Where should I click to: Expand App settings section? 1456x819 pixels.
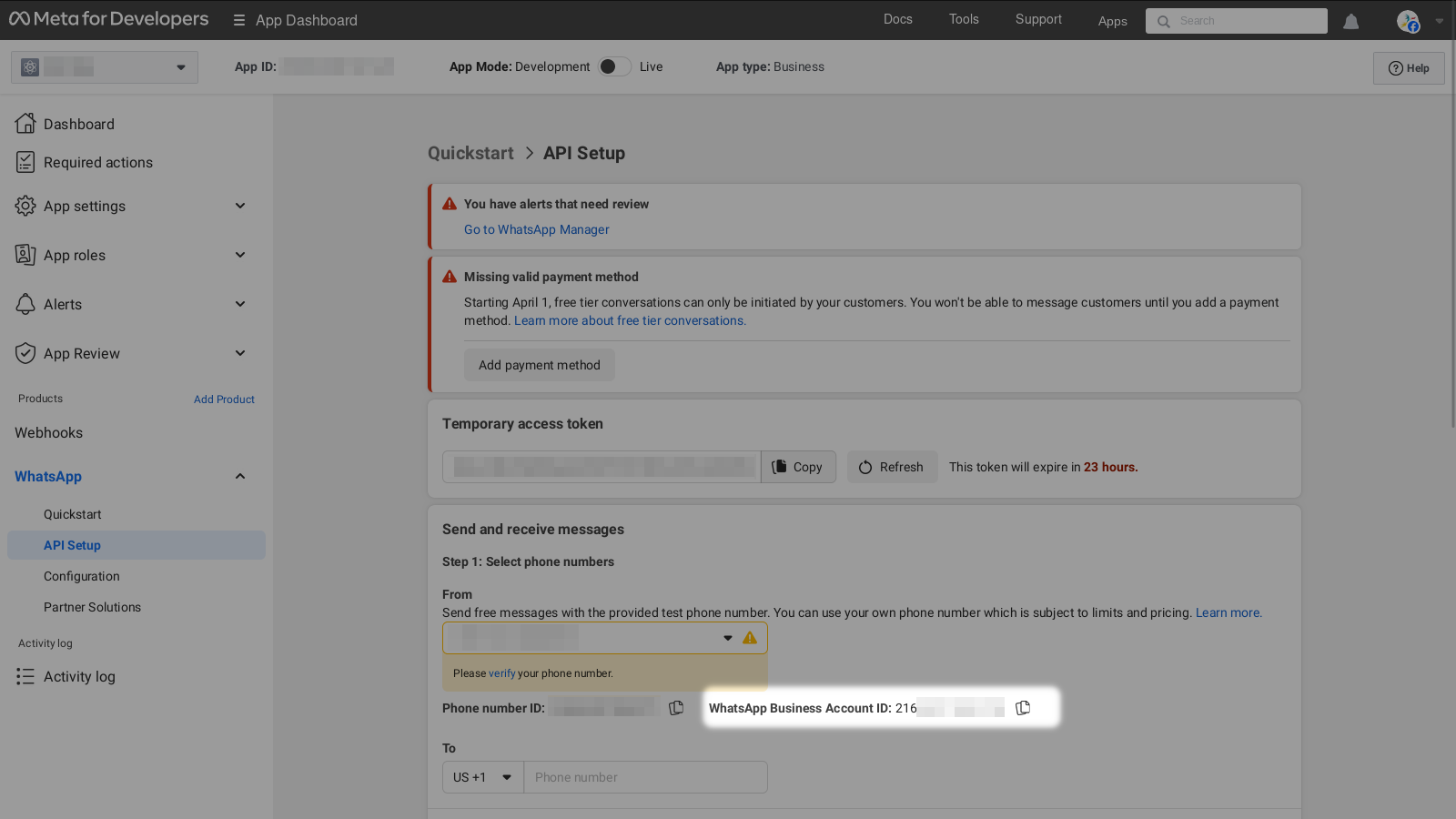(x=240, y=206)
